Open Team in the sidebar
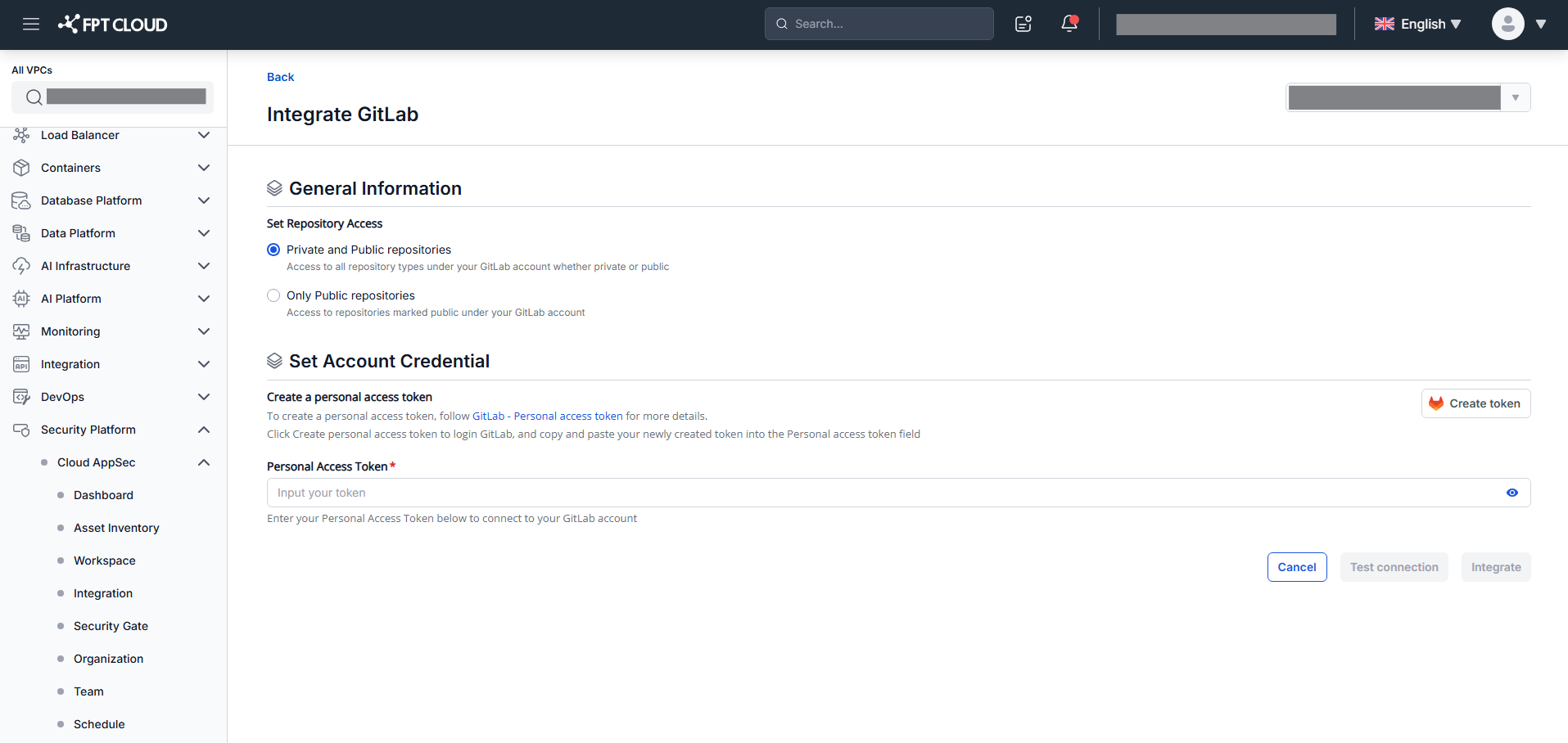The image size is (1568, 743). (x=88, y=691)
